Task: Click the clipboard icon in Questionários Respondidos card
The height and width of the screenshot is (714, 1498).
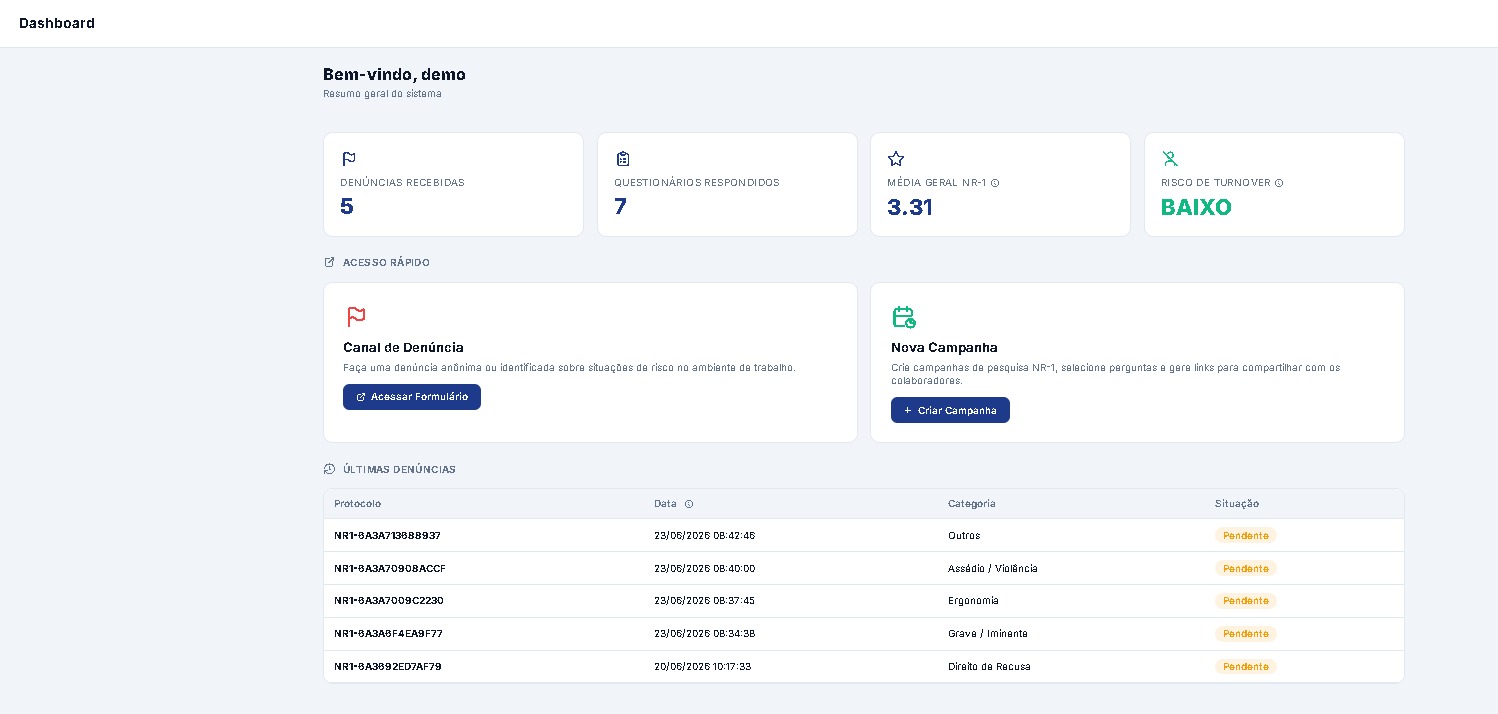Action: pyautogui.click(x=623, y=159)
